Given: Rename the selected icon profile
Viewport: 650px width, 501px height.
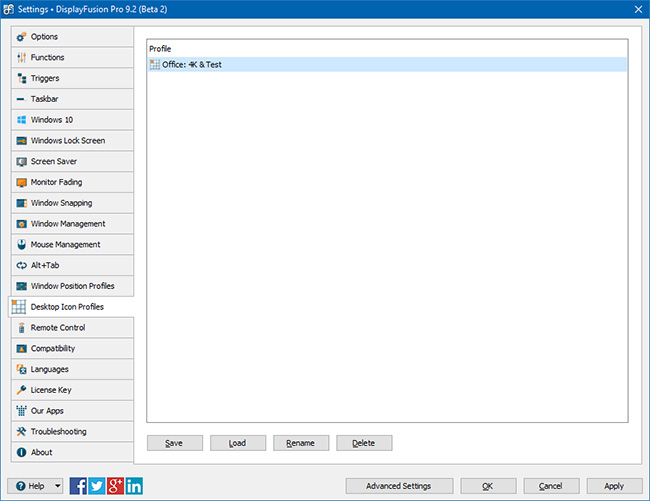Looking at the screenshot, I should coord(301,442).
